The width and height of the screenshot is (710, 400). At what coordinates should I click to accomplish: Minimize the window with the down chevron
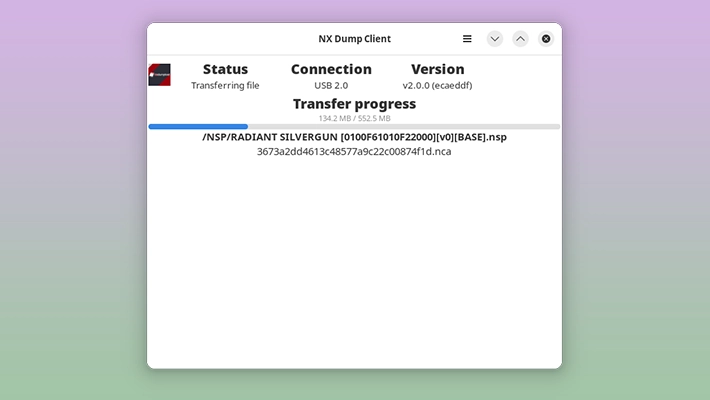click(494, 39)
